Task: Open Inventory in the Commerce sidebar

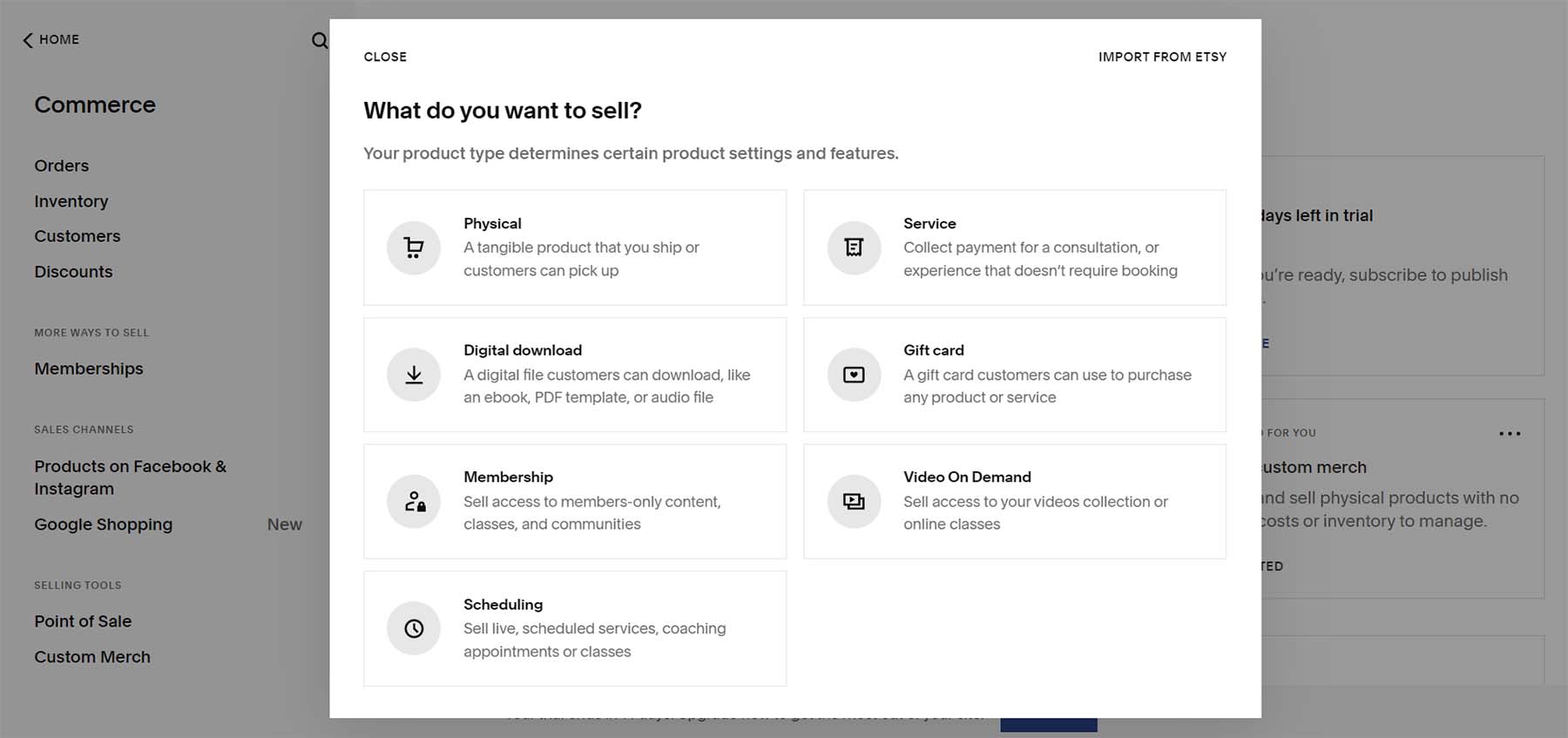Action: (x=71, y=201)
